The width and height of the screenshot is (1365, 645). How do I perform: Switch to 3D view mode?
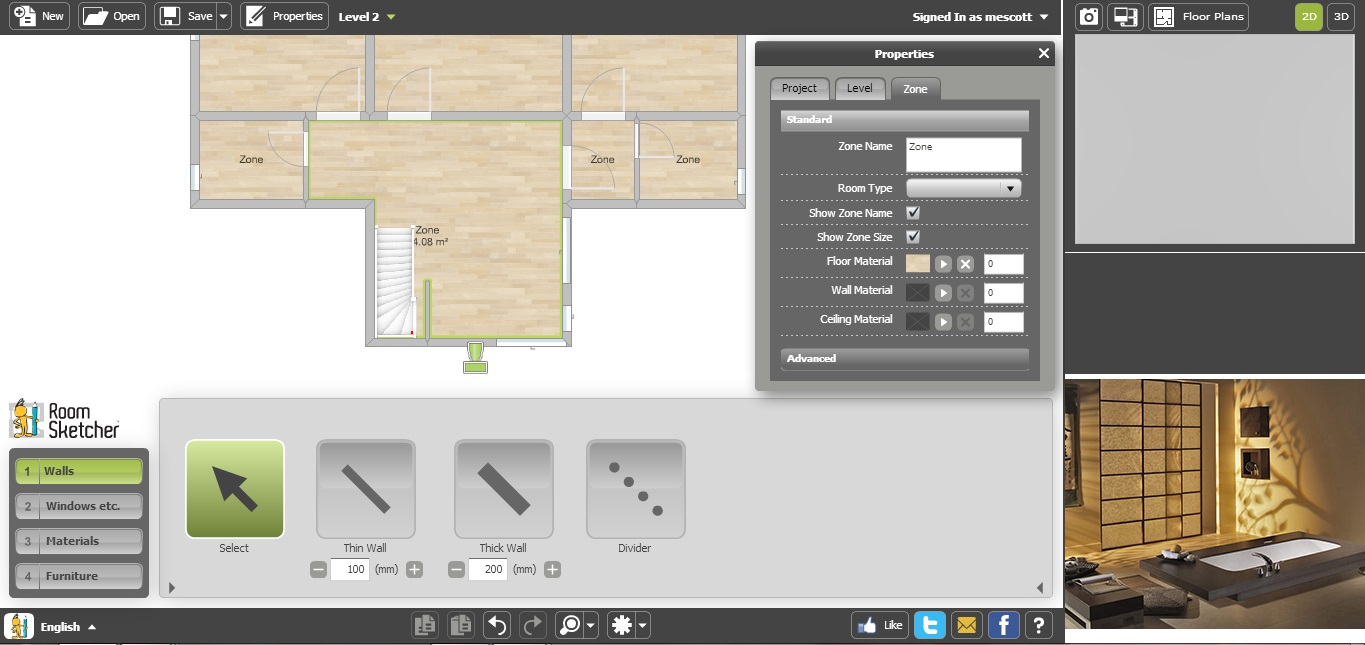(1340, 16)
